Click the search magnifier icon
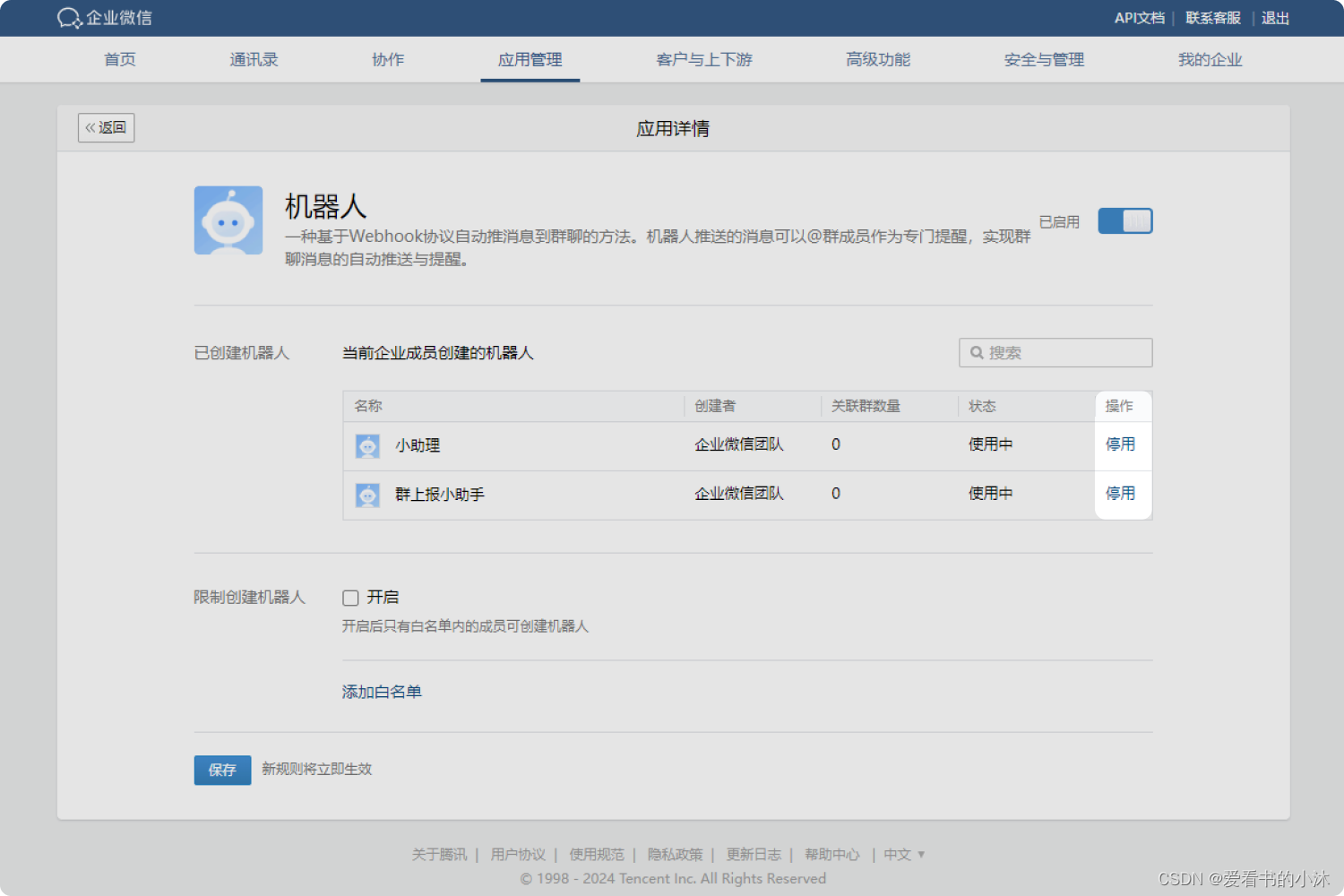 pos(977,353)
